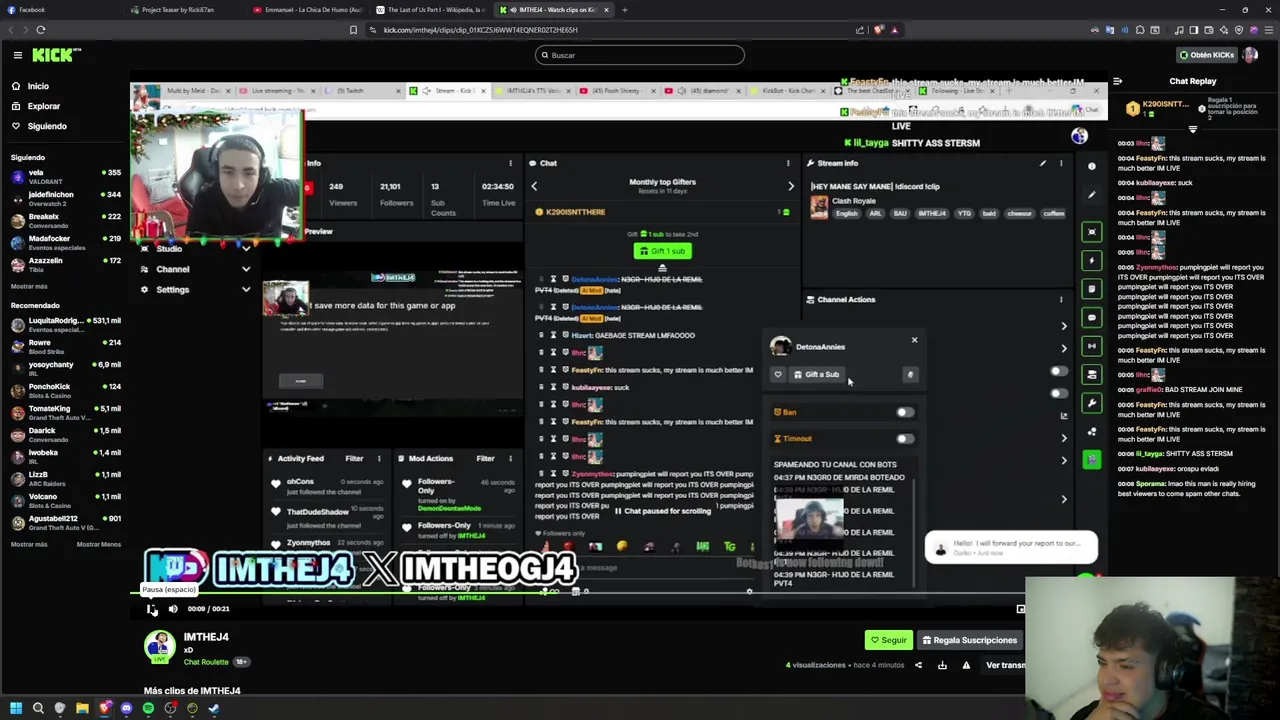
Task: Collapse recommendations with Mostrar Menos
Action: coord(99,544)
